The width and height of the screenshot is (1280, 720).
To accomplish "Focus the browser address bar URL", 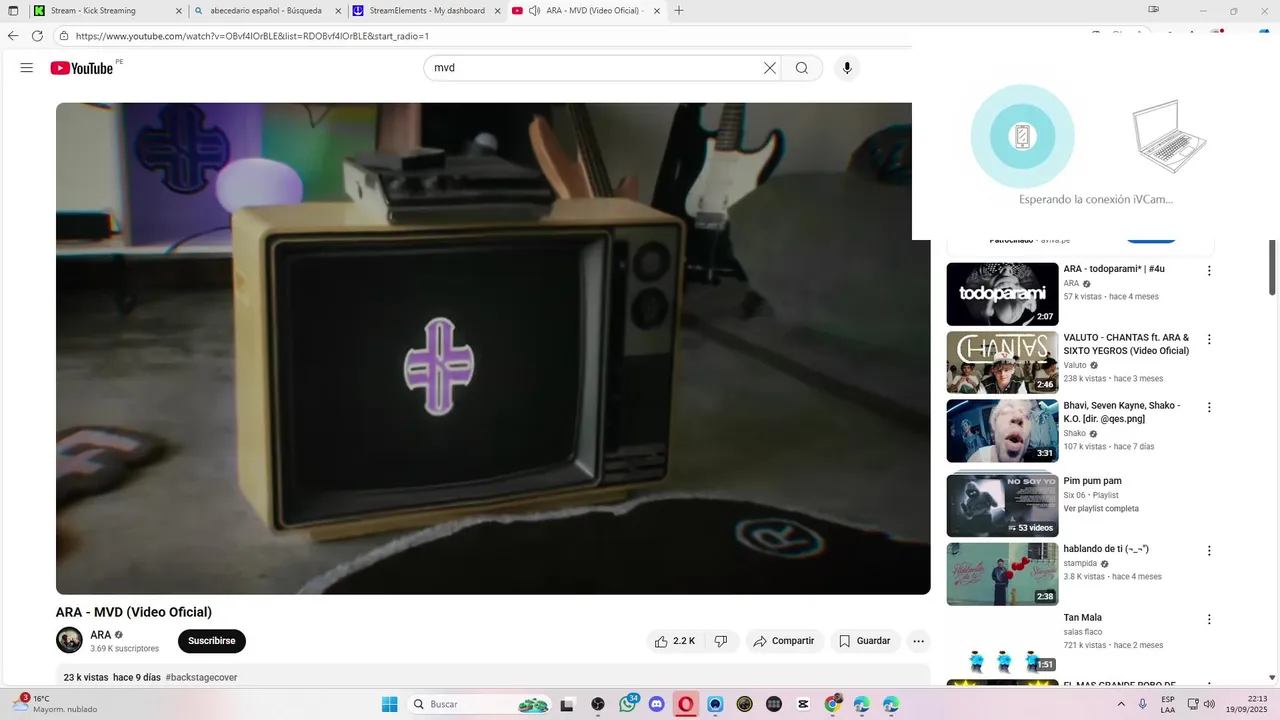I will click(252, 36).
